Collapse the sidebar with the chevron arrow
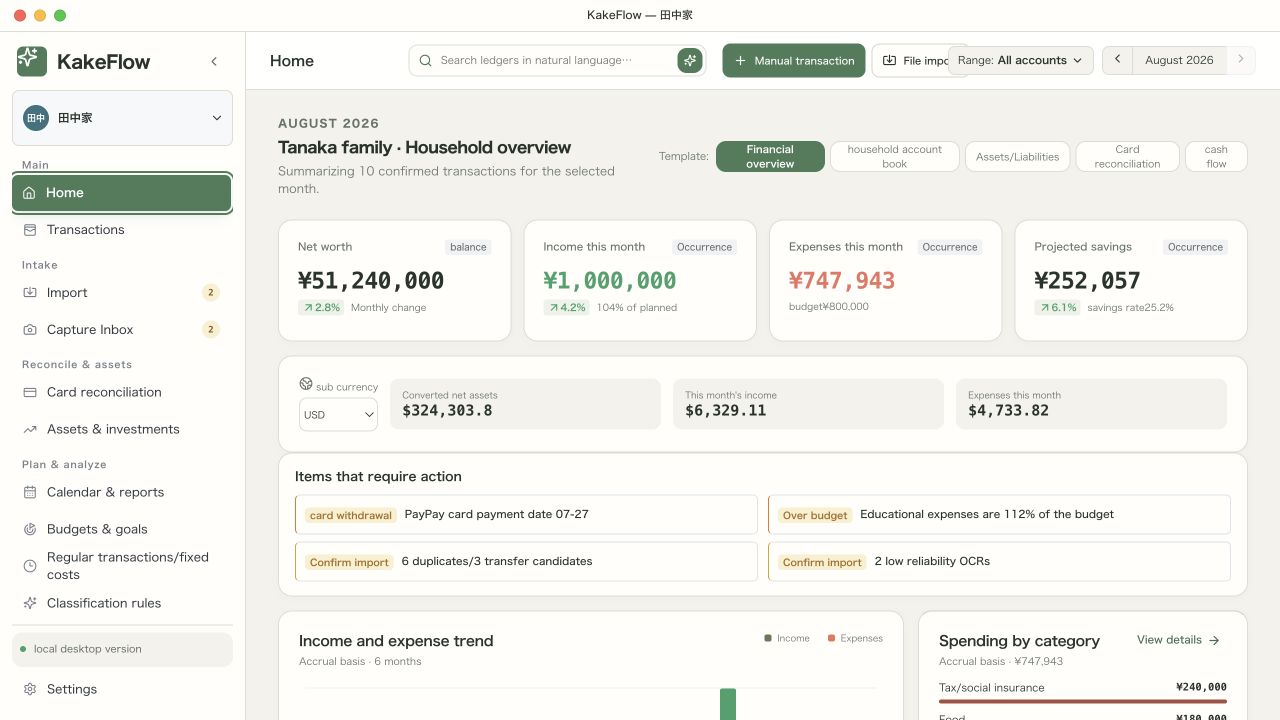Image resolution: width=1280 pixels, height=720 pixels. (214, 61)
